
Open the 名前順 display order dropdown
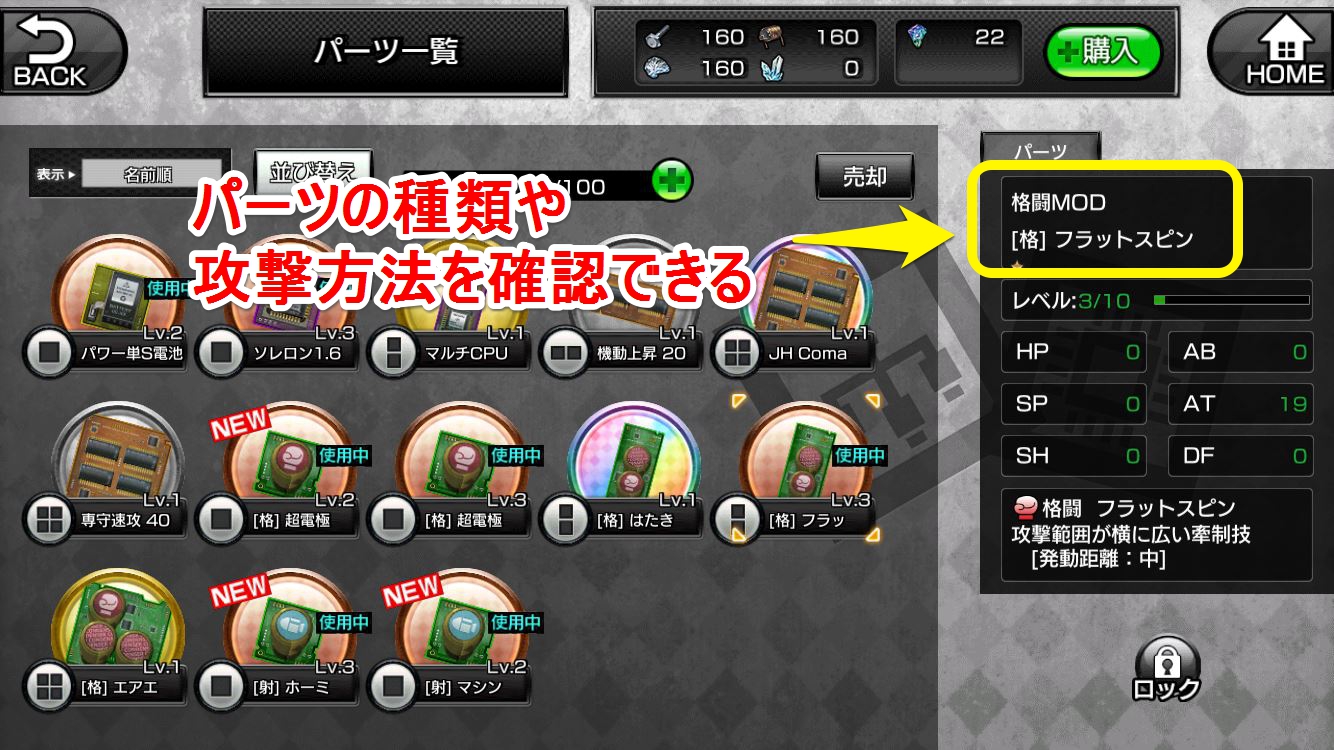pos(151,174)
